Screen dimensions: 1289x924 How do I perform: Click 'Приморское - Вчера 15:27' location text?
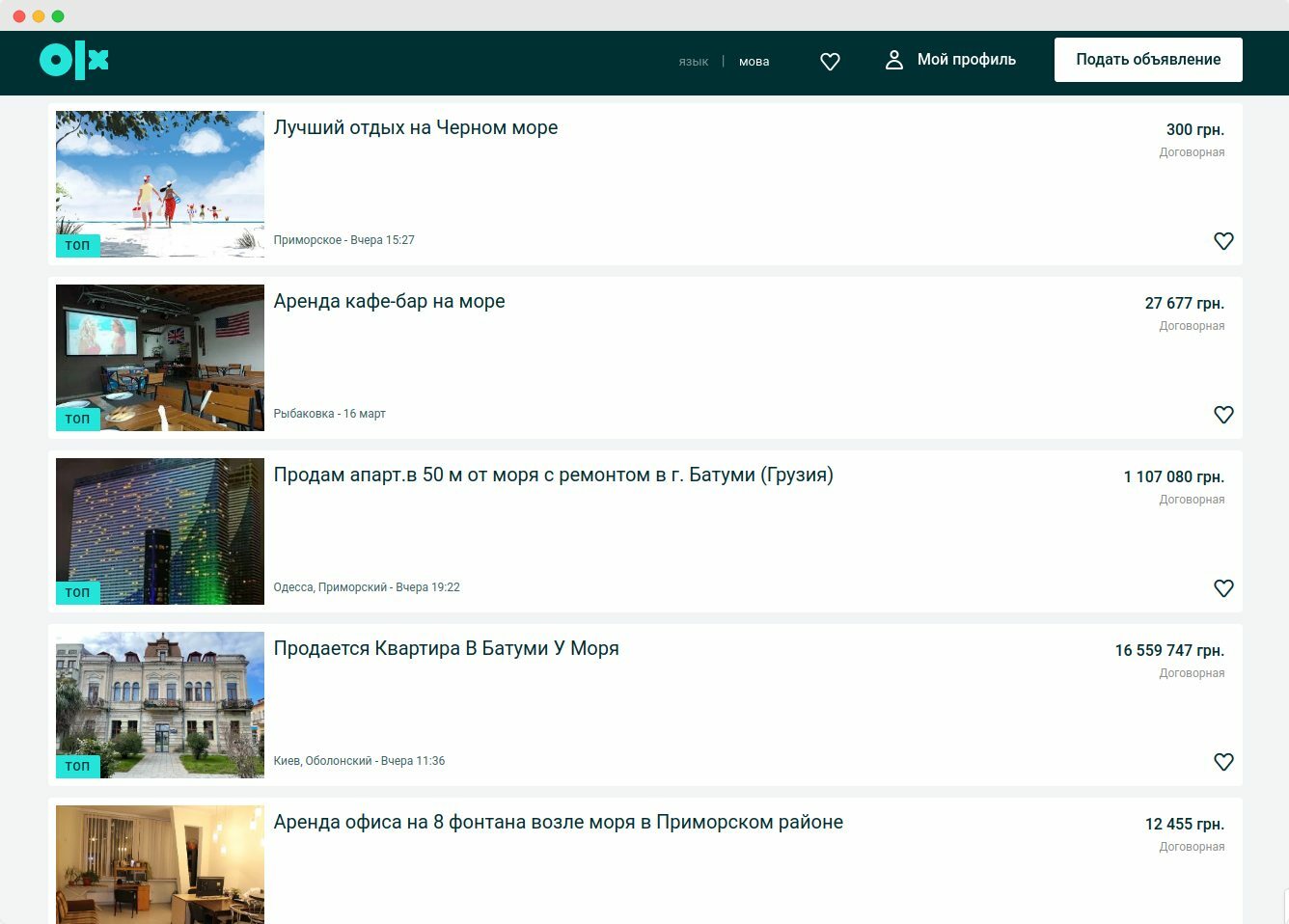click(344, 240)
